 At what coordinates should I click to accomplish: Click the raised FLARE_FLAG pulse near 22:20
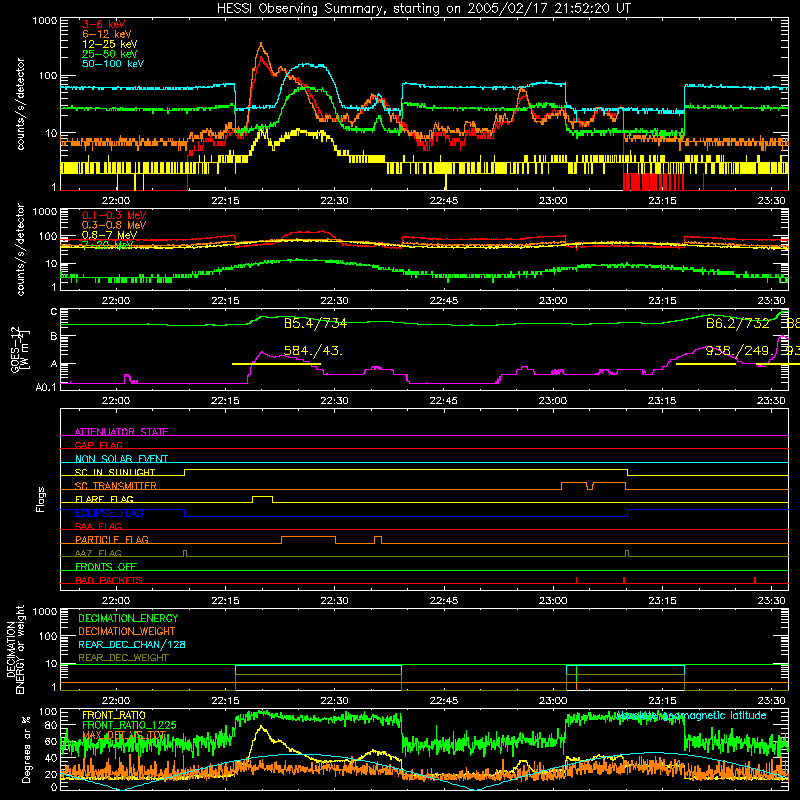pyautogui.click(x=262, y=496)
